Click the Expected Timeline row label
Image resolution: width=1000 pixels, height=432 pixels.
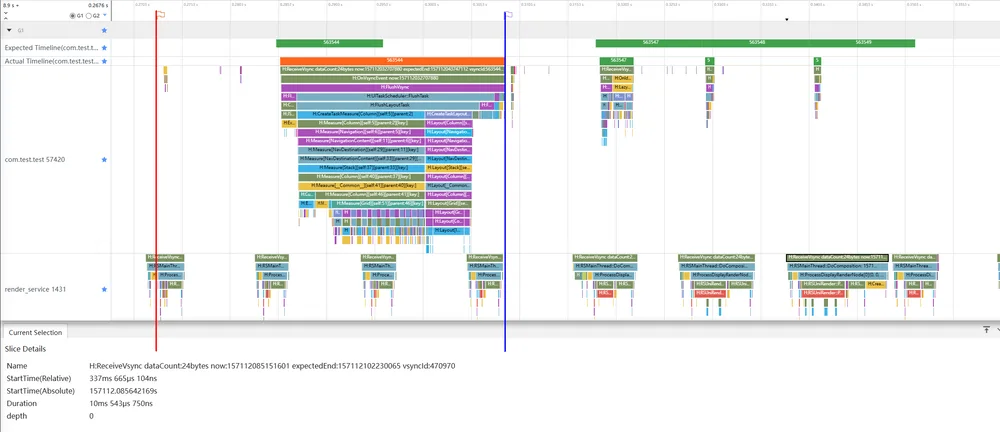pos(52,48)
